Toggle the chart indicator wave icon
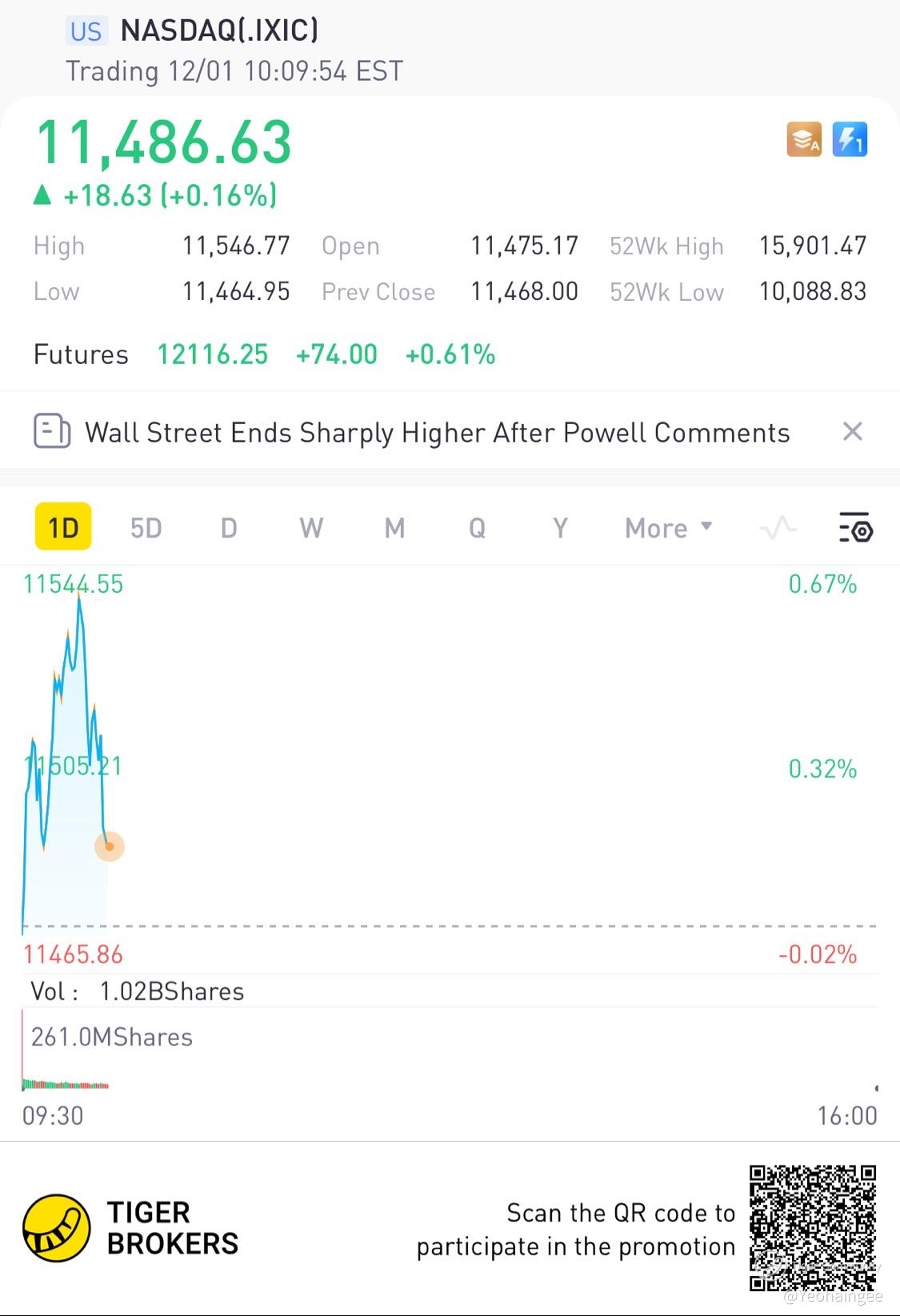The height and width of the screenshot is (1316, 900). pyautogui.click(x=778, y=528)
